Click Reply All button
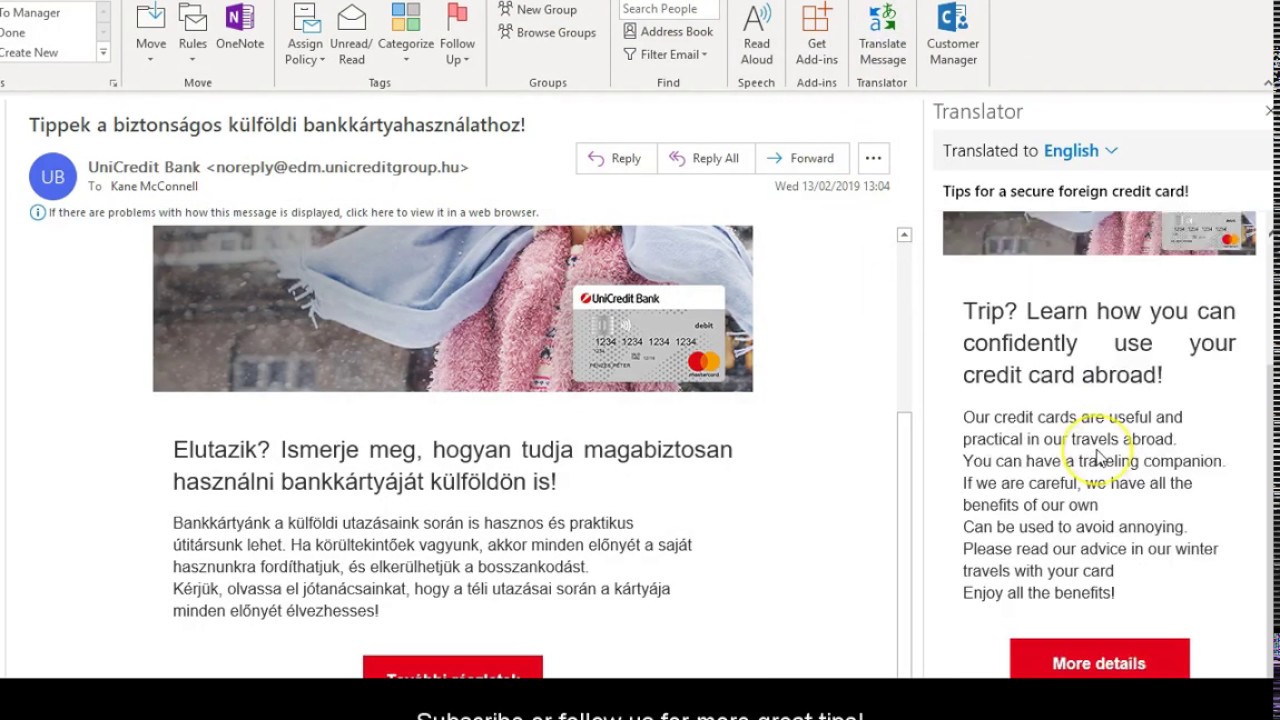1280x720 pixels. (x=705, y=158)
